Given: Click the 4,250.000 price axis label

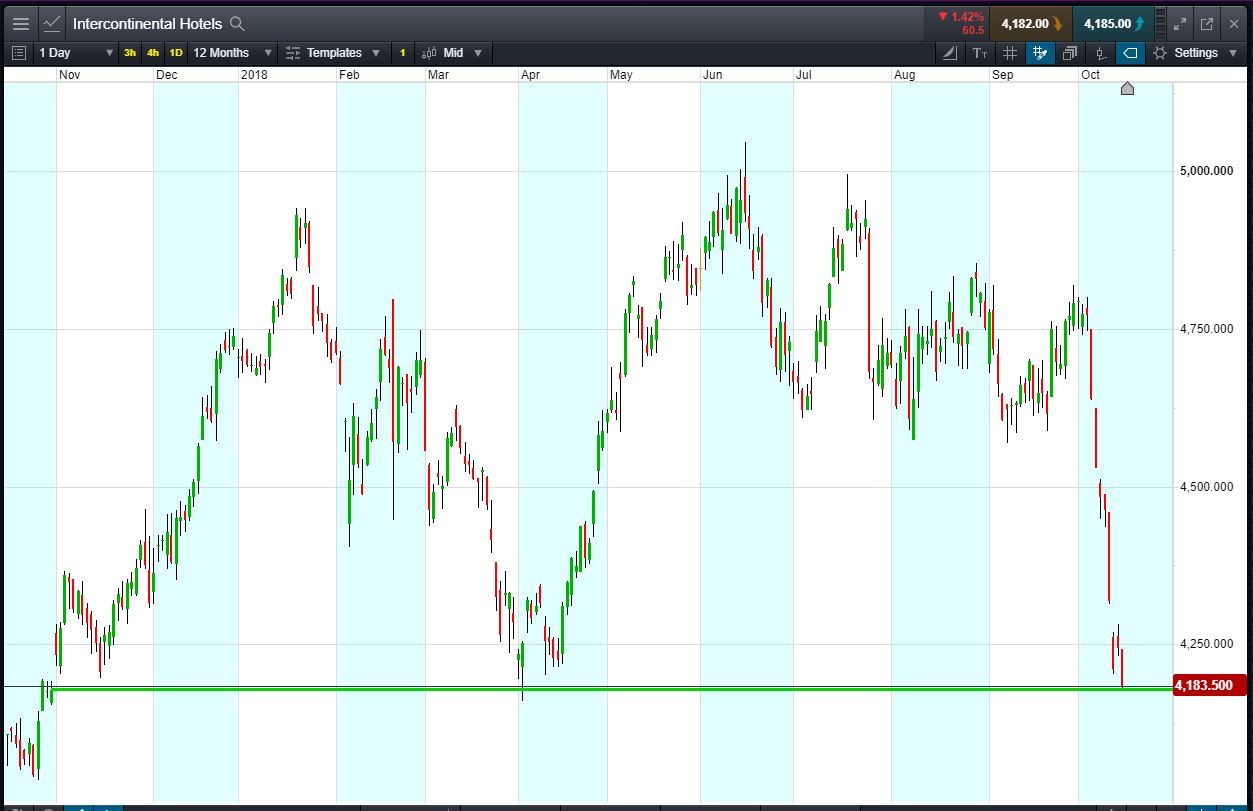Looking at the screenshot, I should coord(1206,644).
